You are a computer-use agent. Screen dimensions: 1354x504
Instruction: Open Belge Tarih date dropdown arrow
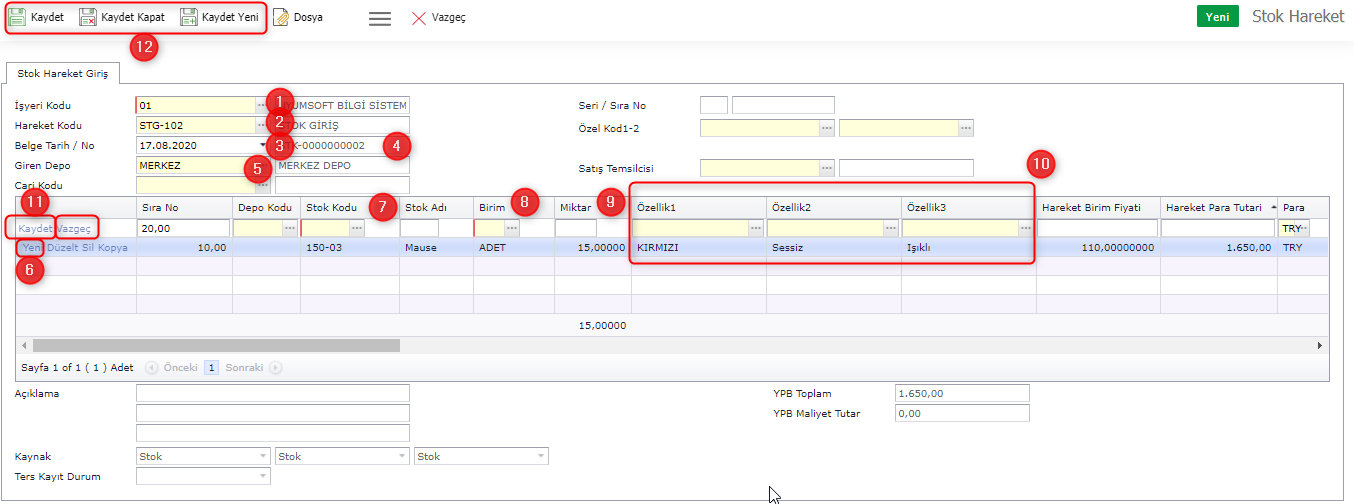click(264, 145)
